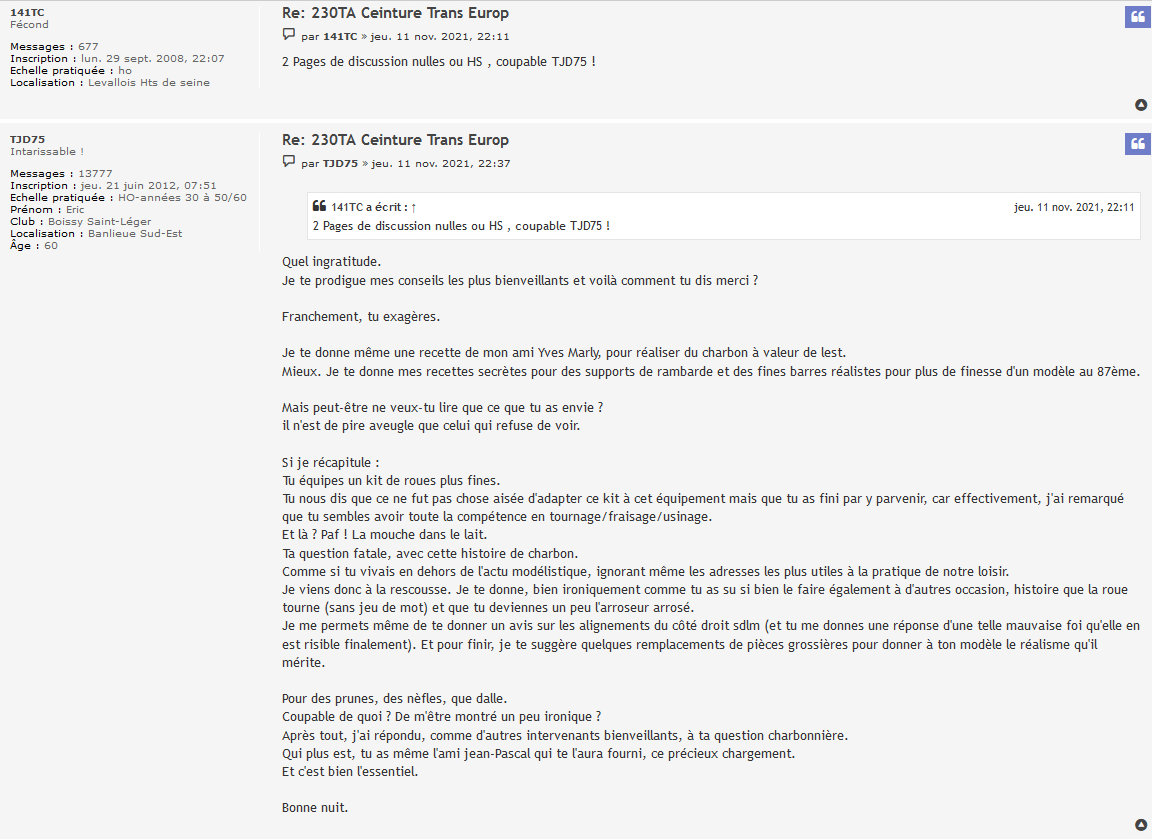
Task: Click 'Bonne nuit.' text at post end
Action: click(x=314, y=808)
